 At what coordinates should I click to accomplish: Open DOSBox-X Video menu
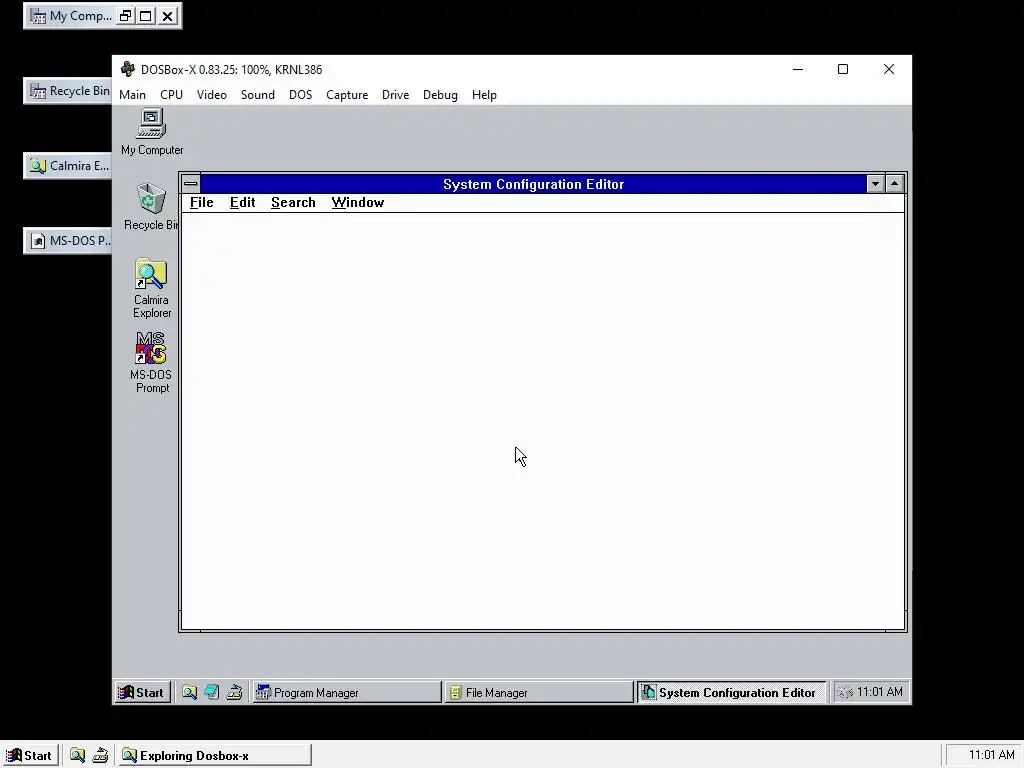(x=212, y=95)
